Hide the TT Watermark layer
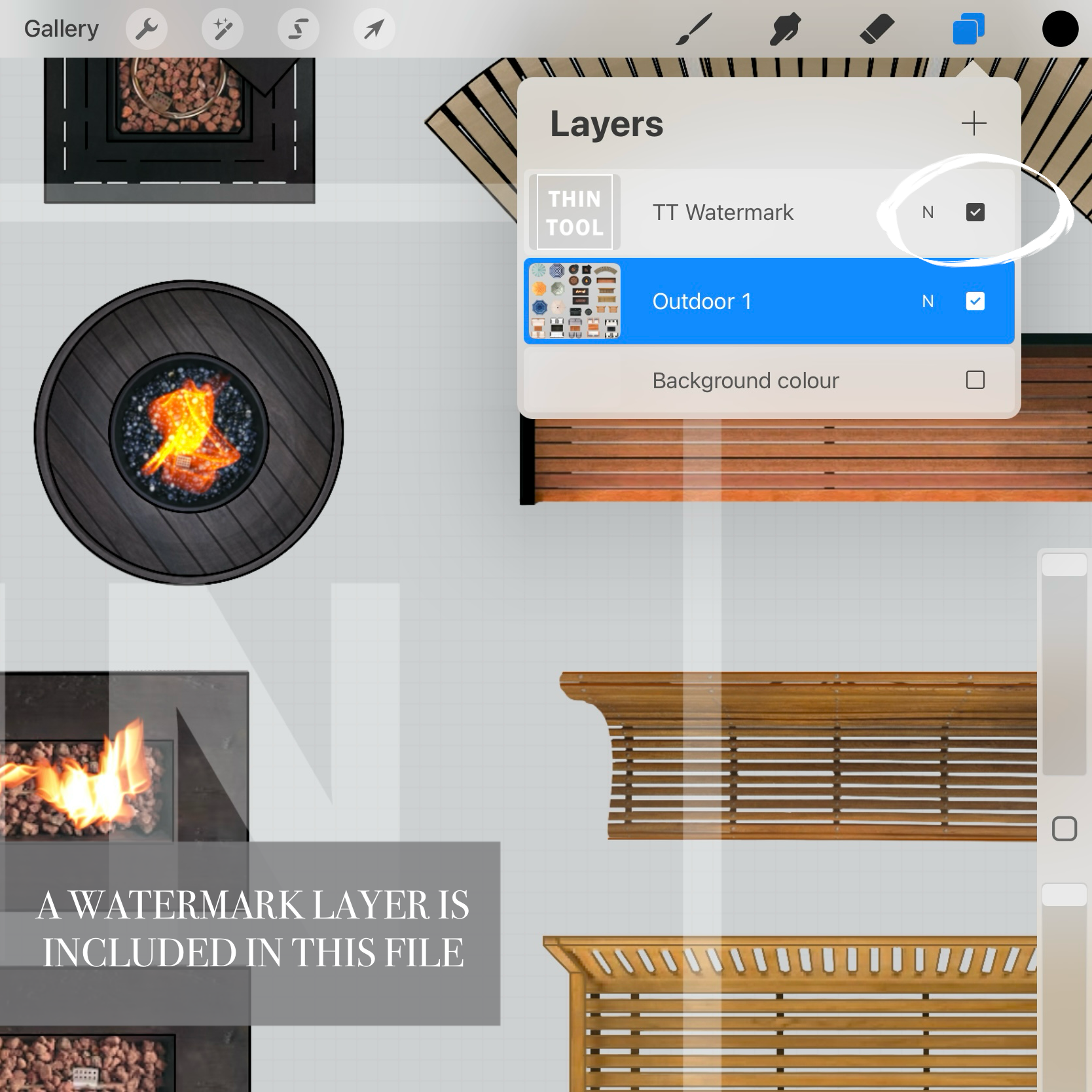The height and width of the screenshot is (1092, 1092). point(975,212)
